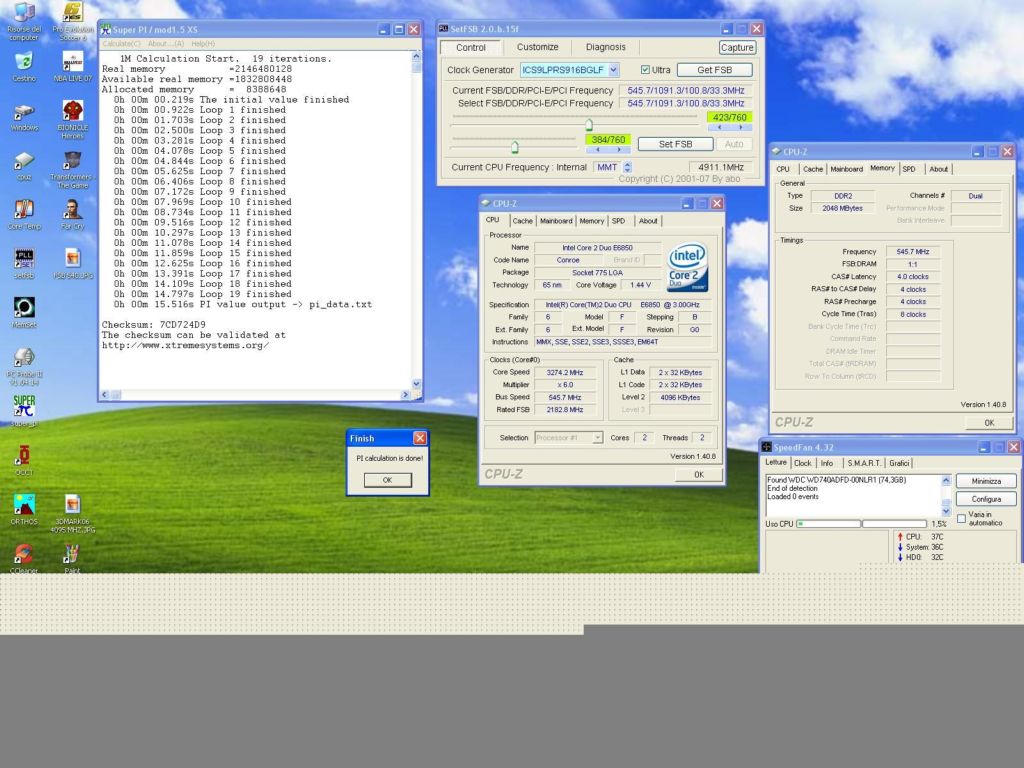
Task: Open the Info tab in SpeedFan
Action: click(827, 463)
